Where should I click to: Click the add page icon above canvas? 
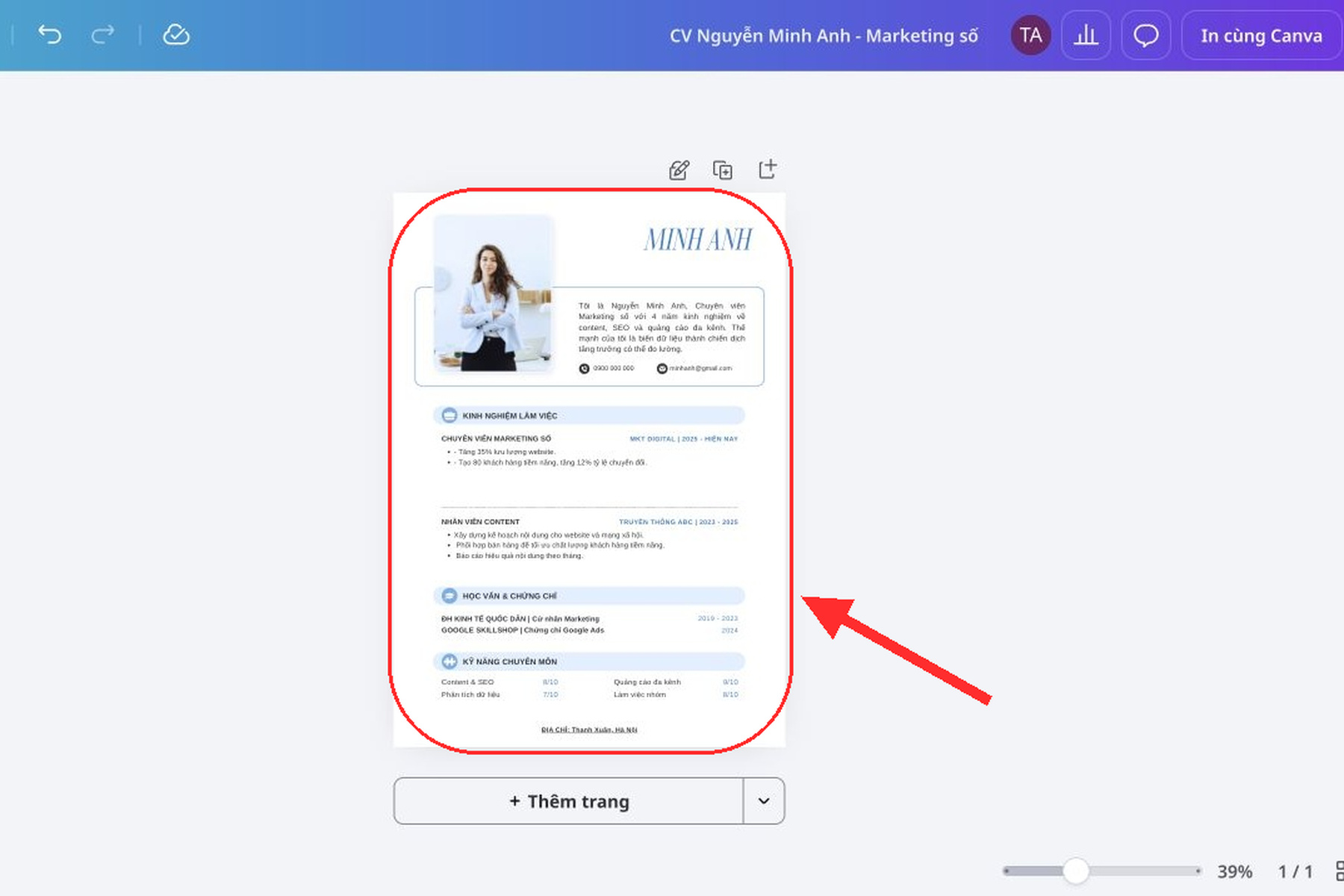tap(768, 169)
